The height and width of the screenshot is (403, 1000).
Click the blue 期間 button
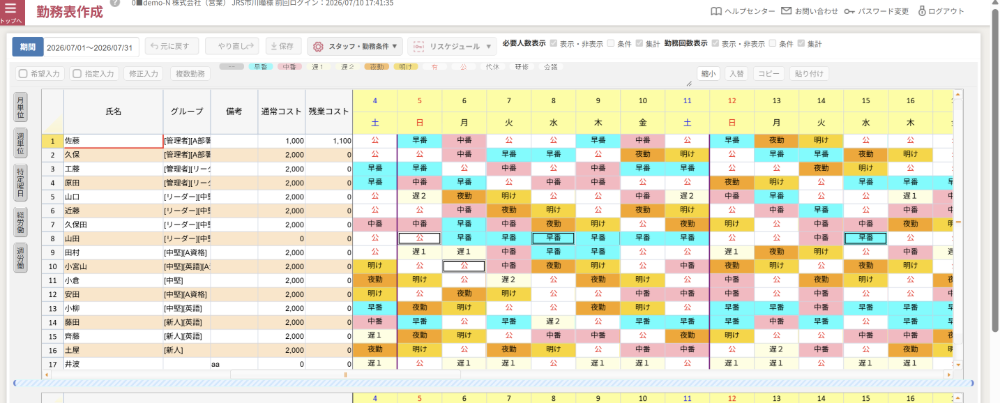click(x=27, y=47)
